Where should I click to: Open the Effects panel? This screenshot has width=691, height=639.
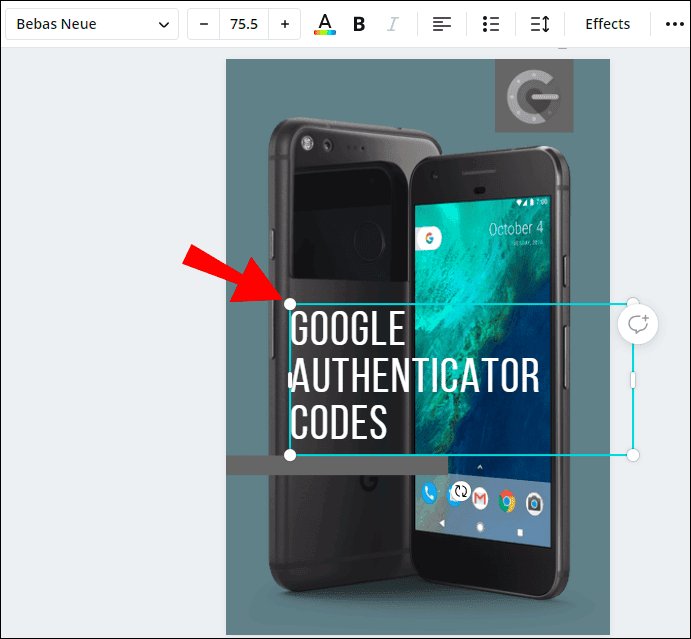[607, 24]
